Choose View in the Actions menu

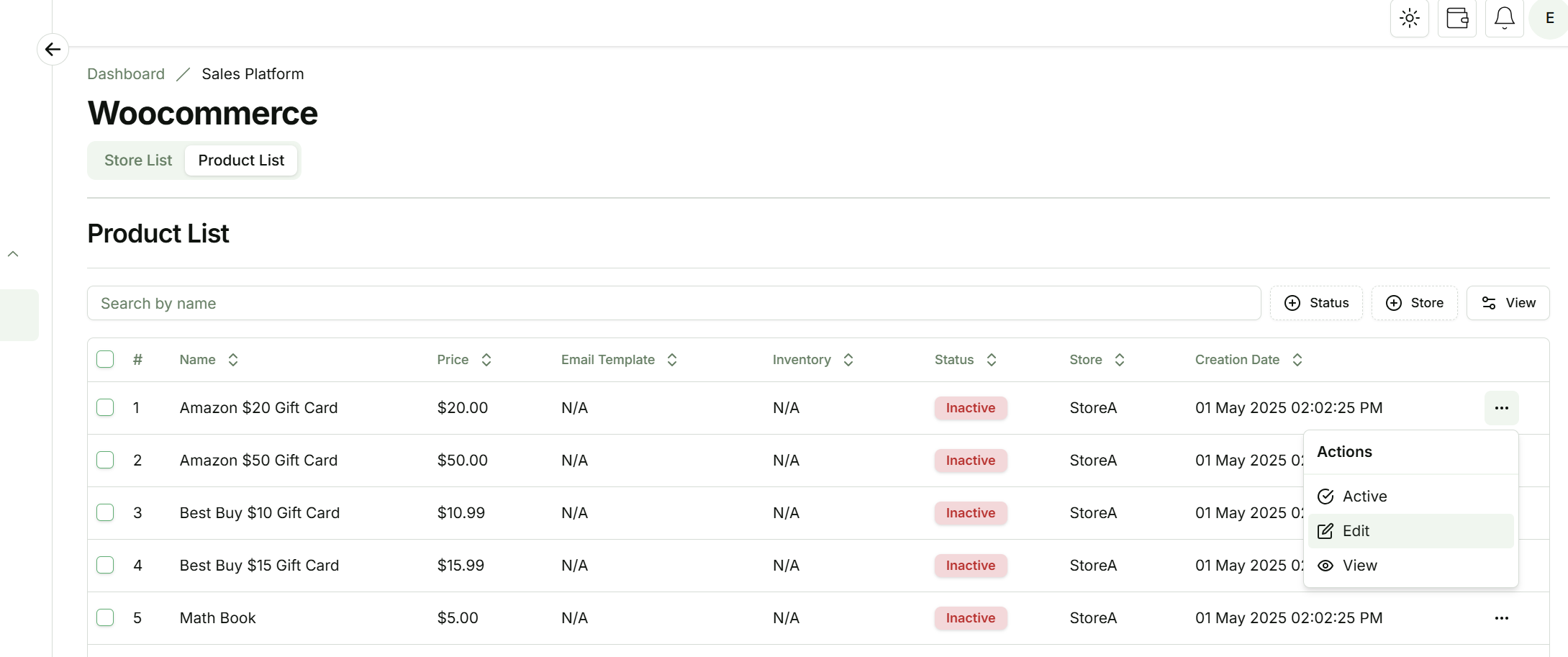[1410, 566]
